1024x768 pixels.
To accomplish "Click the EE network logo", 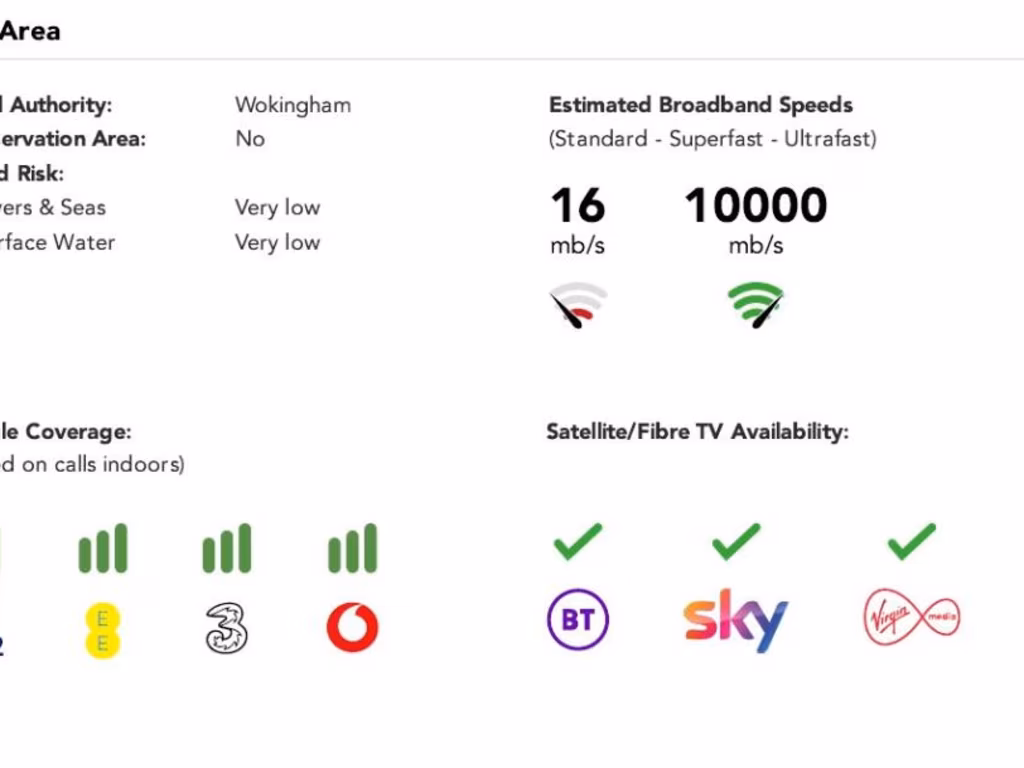I will point(102,630).
